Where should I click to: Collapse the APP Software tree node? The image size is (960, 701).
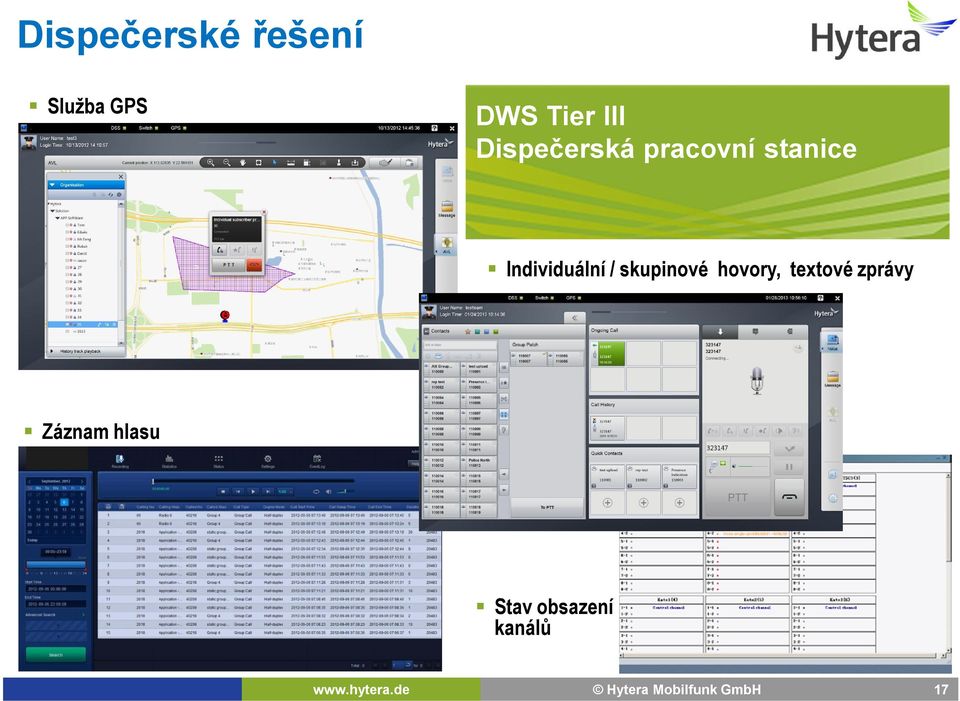click(58, 218)
